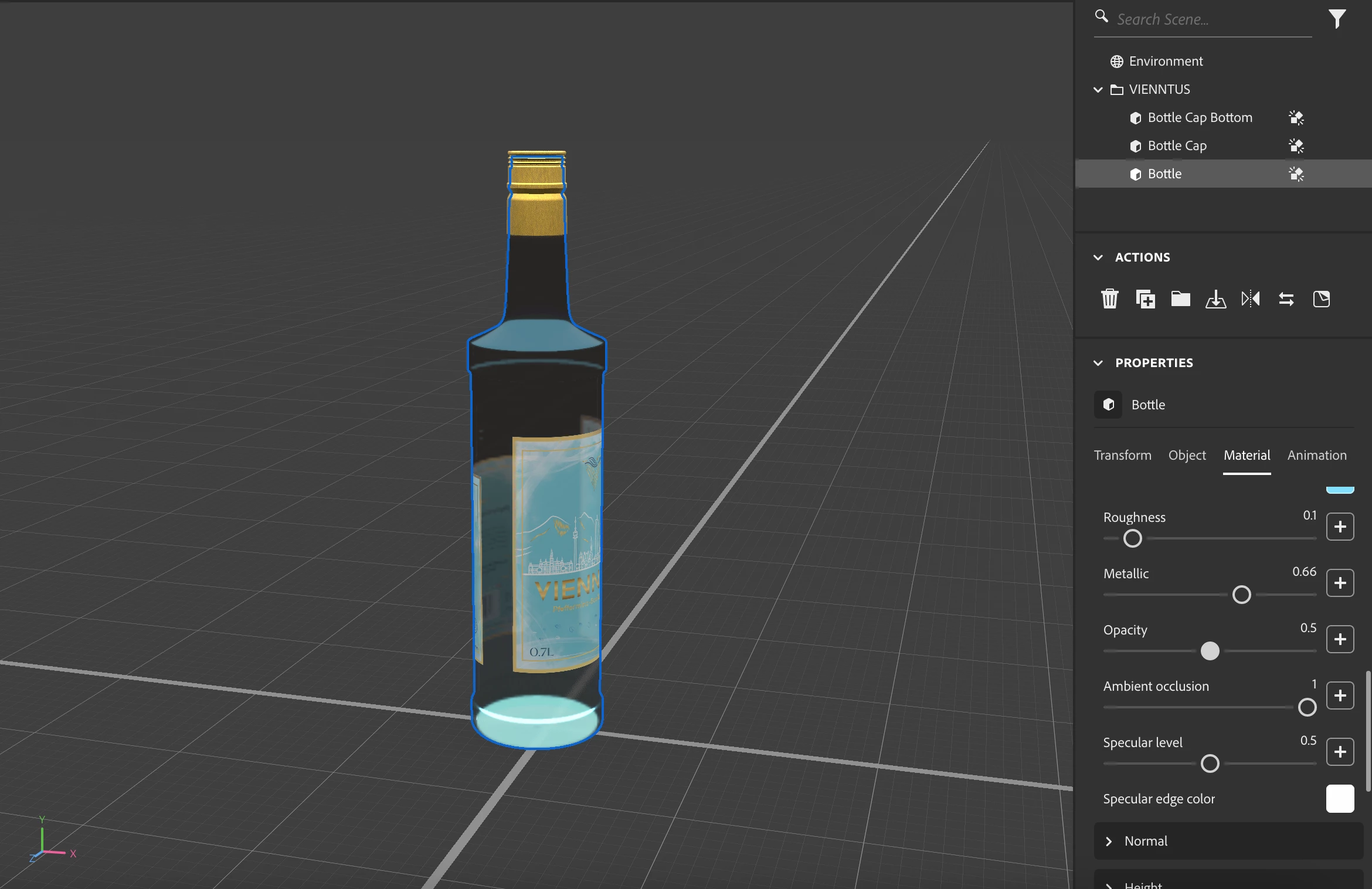Click the group into folder icon

pyautogui.click(x=1180, y=299)
